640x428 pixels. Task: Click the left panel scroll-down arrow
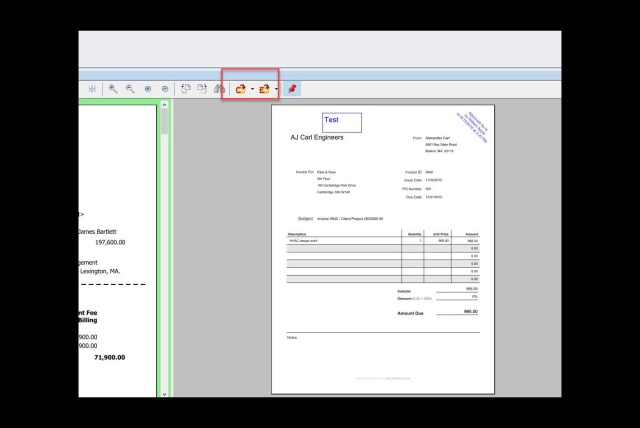point(164,394)
